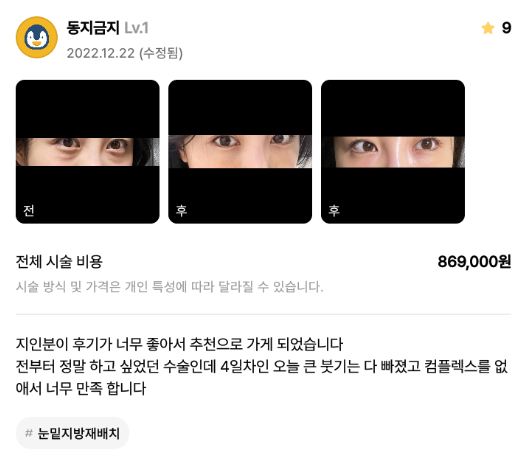Click the price 869,000원
Viewport: 528px width, 466px height.
(x=474, y=262)
